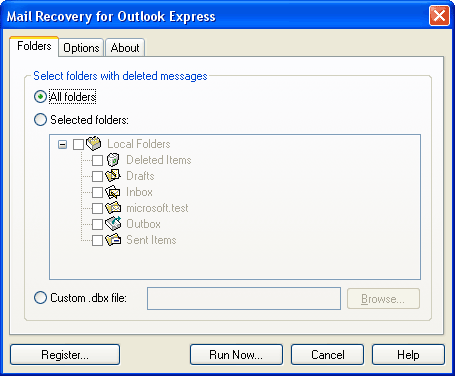Tick the Inbox checkbox
The image size is (455, 376).
97,192
